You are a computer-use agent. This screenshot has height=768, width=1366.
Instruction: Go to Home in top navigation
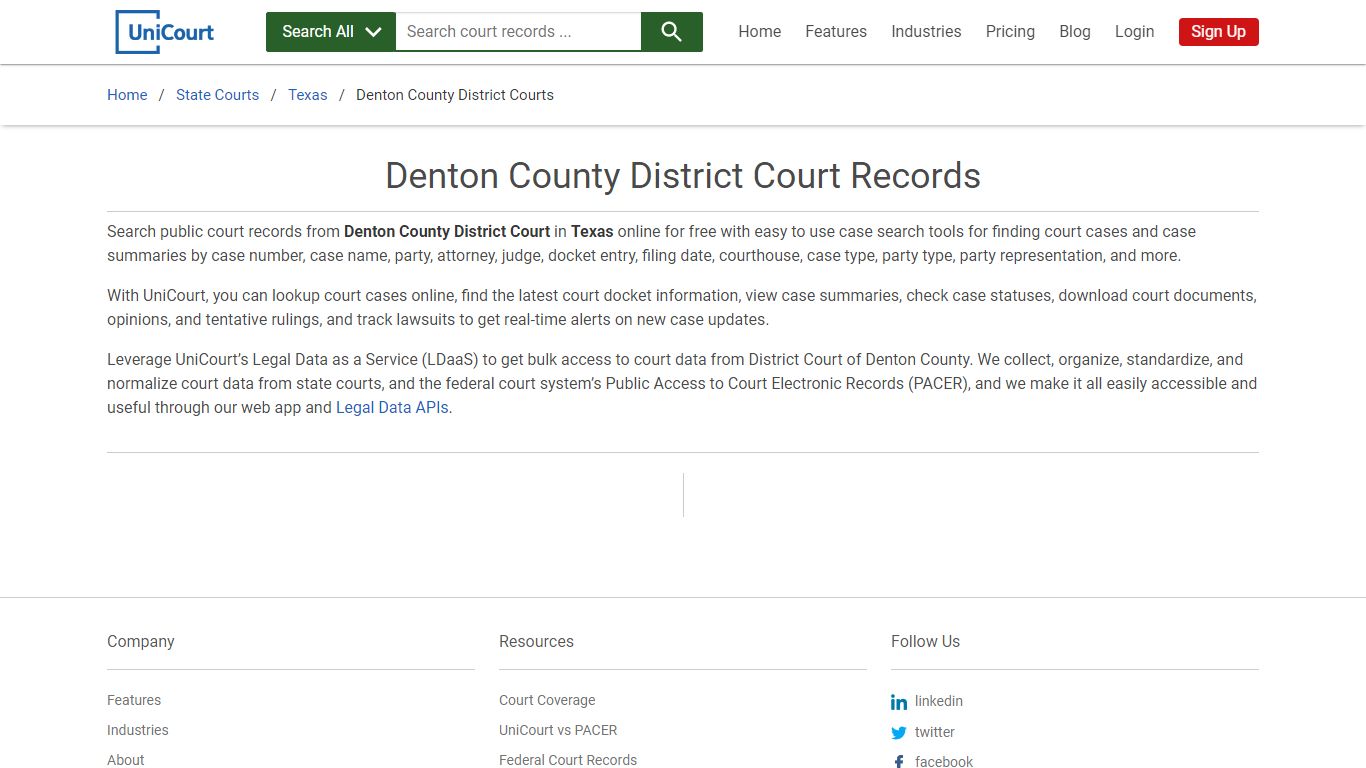[x=760, y=32]
